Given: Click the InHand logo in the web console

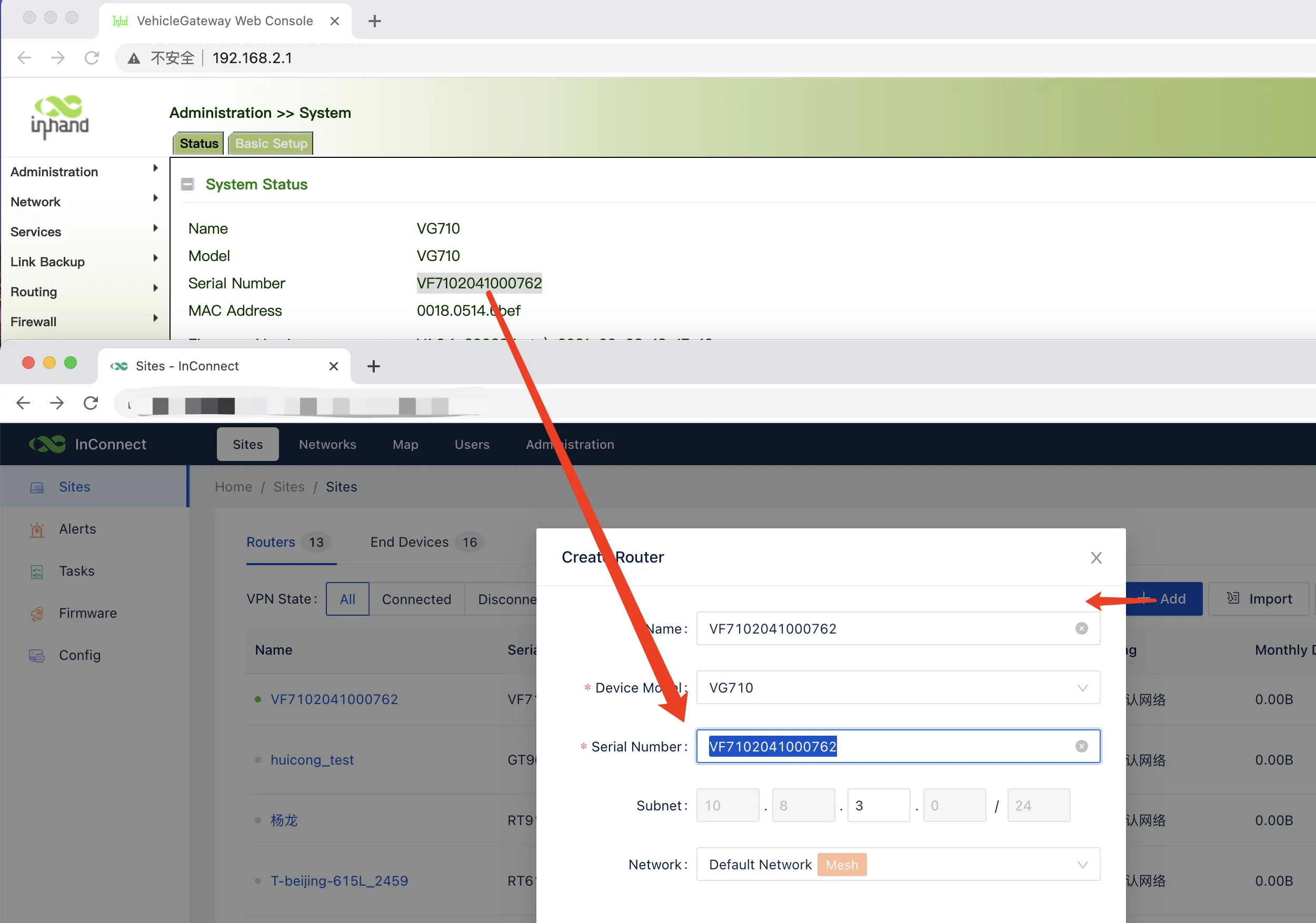Looking at the screenshot, I should (x=59, y=116).
